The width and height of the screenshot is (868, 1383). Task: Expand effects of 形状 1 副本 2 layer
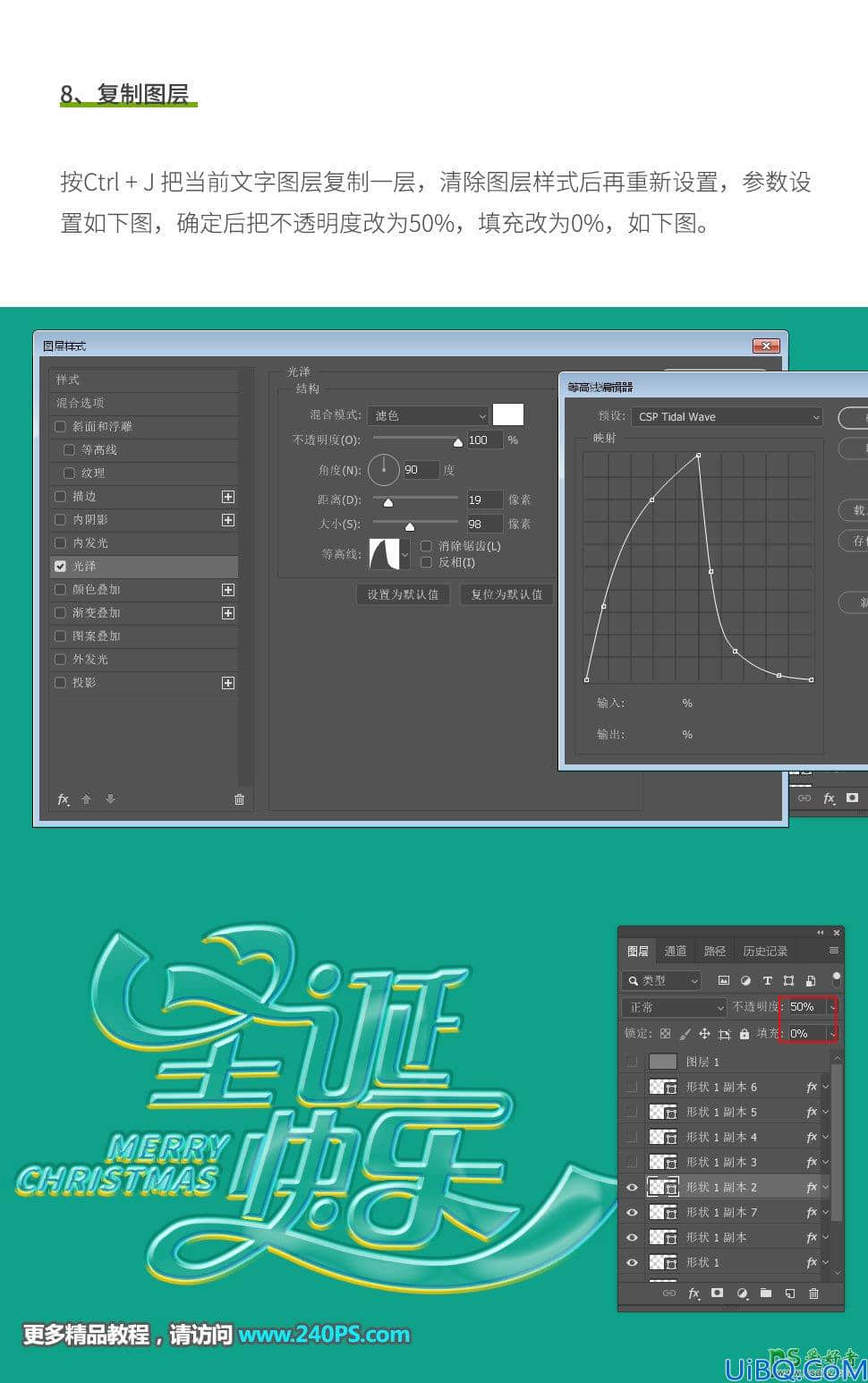click(825, 1187)
